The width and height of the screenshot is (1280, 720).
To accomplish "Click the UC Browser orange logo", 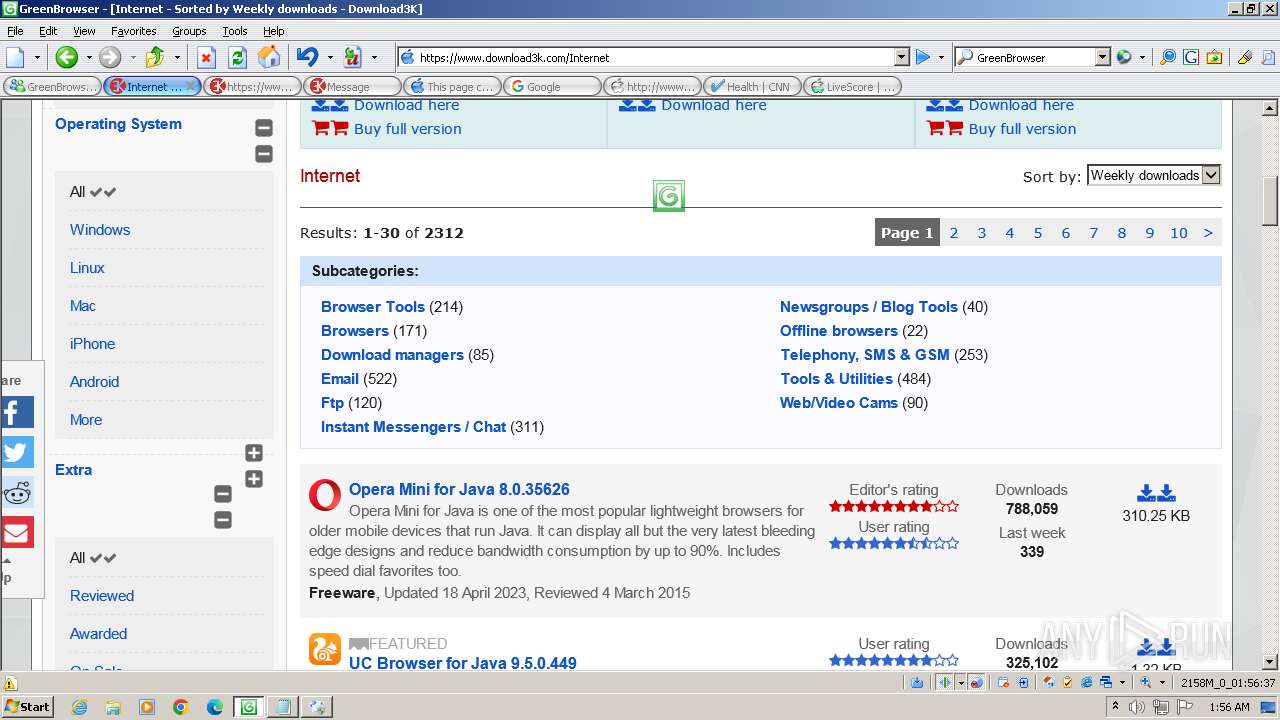I will coord(324,649).
